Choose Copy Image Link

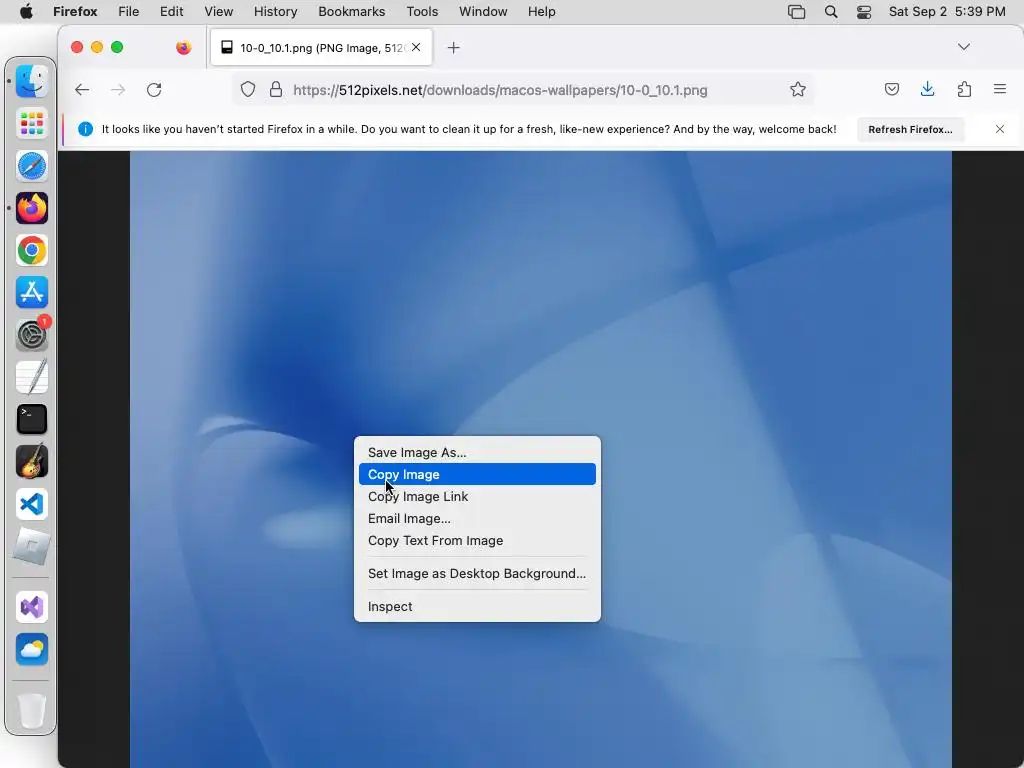click(477, 496)
